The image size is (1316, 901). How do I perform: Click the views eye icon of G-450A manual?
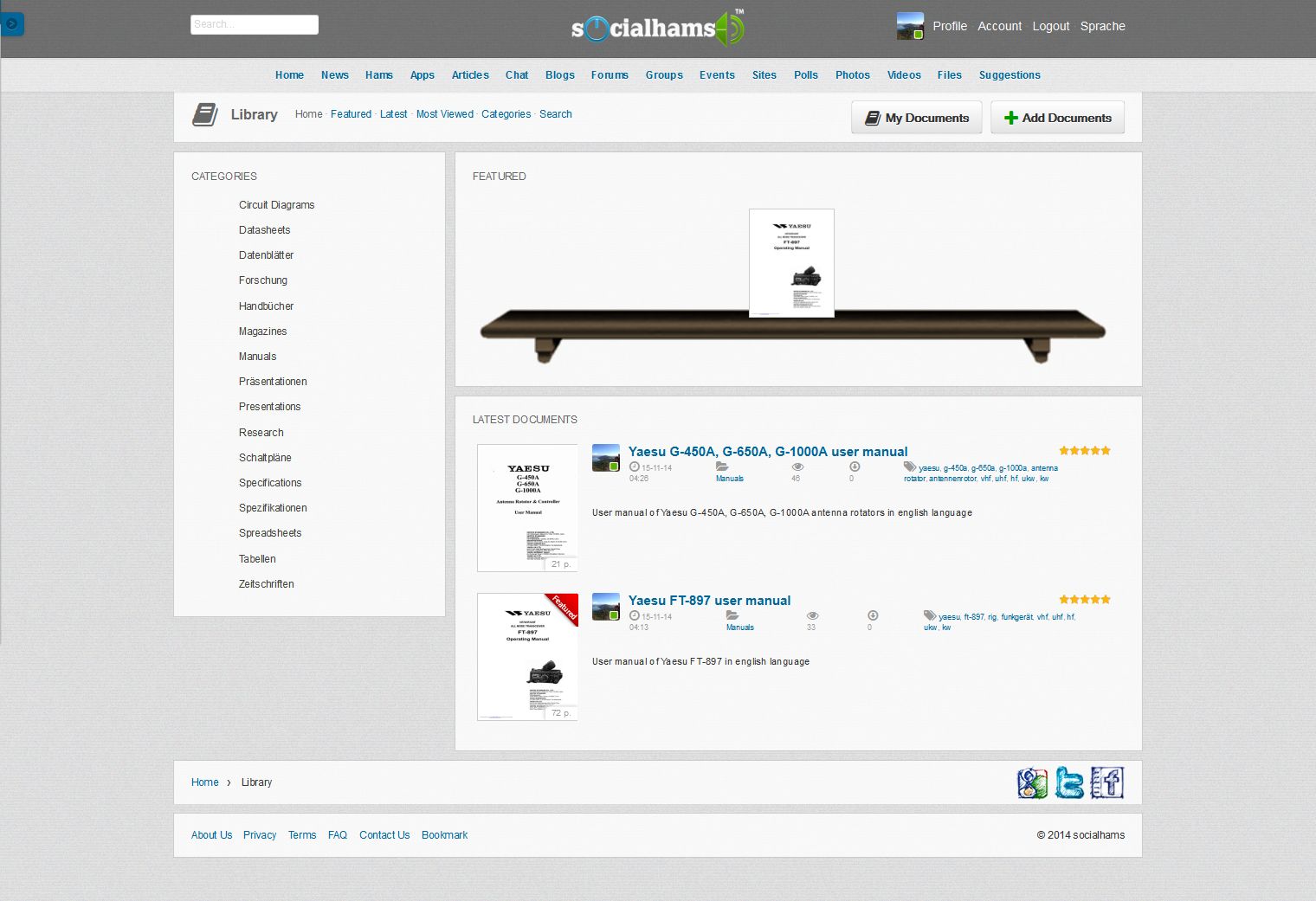click(797, 467)
